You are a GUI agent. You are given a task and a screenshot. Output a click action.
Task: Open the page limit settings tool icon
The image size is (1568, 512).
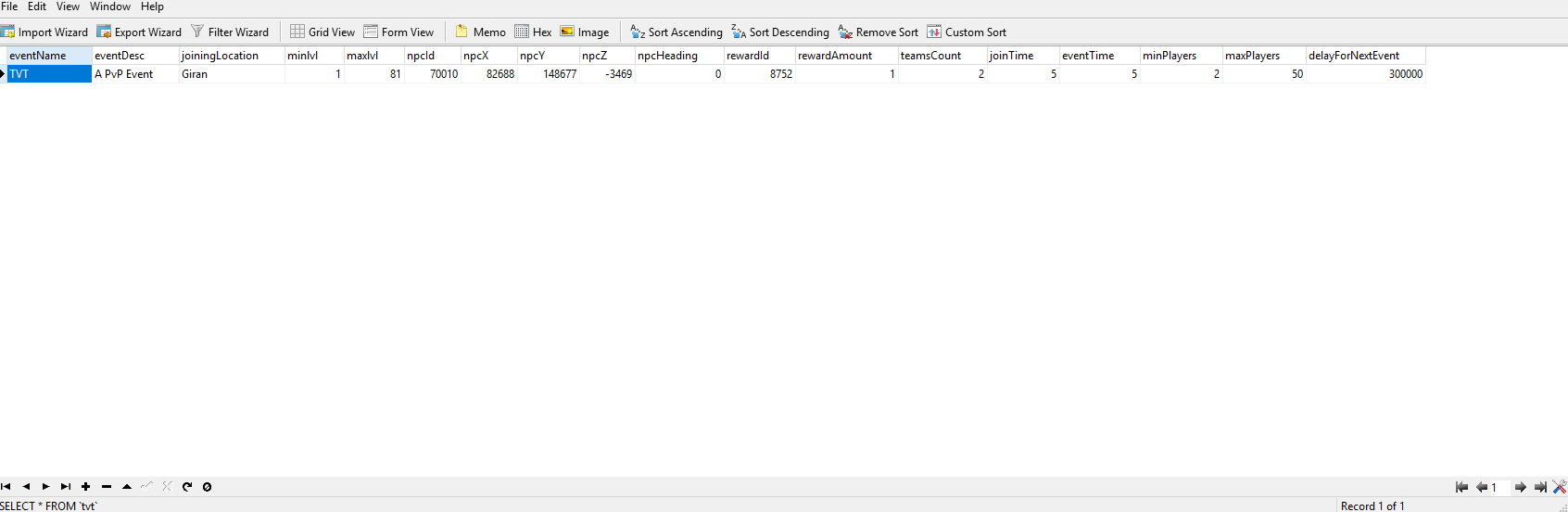[x=1560, y=487]
